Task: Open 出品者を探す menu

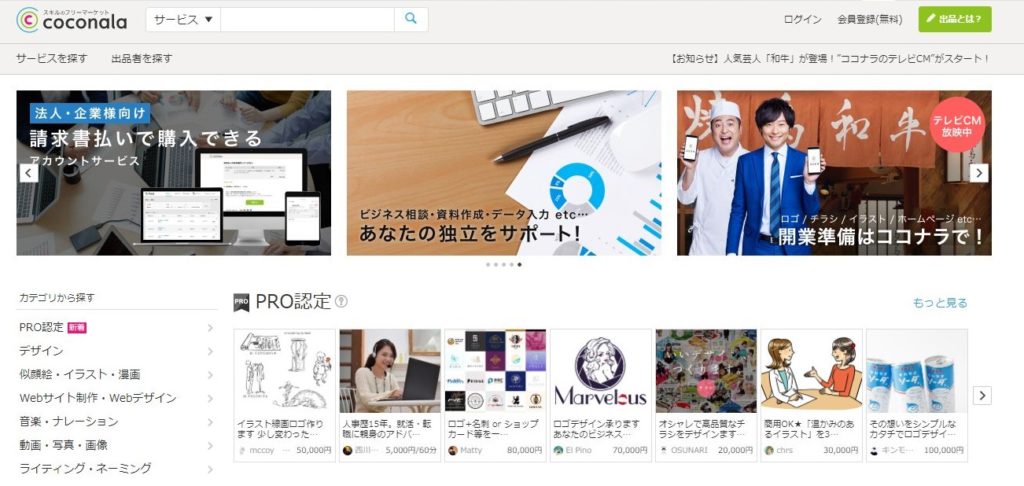Action: click(x=141, y=59)
